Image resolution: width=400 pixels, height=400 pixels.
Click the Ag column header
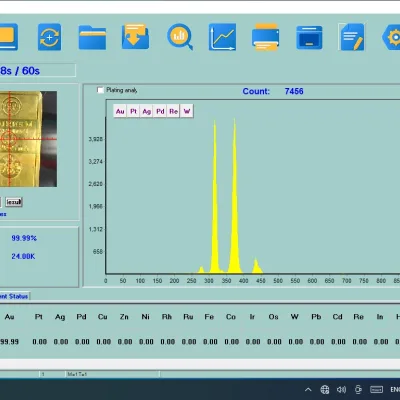click(x=60, y=317)
